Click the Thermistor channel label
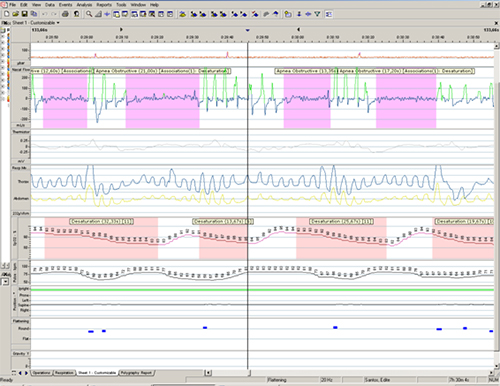Viewport: 500px width, 386px height. tap(21, 132)
